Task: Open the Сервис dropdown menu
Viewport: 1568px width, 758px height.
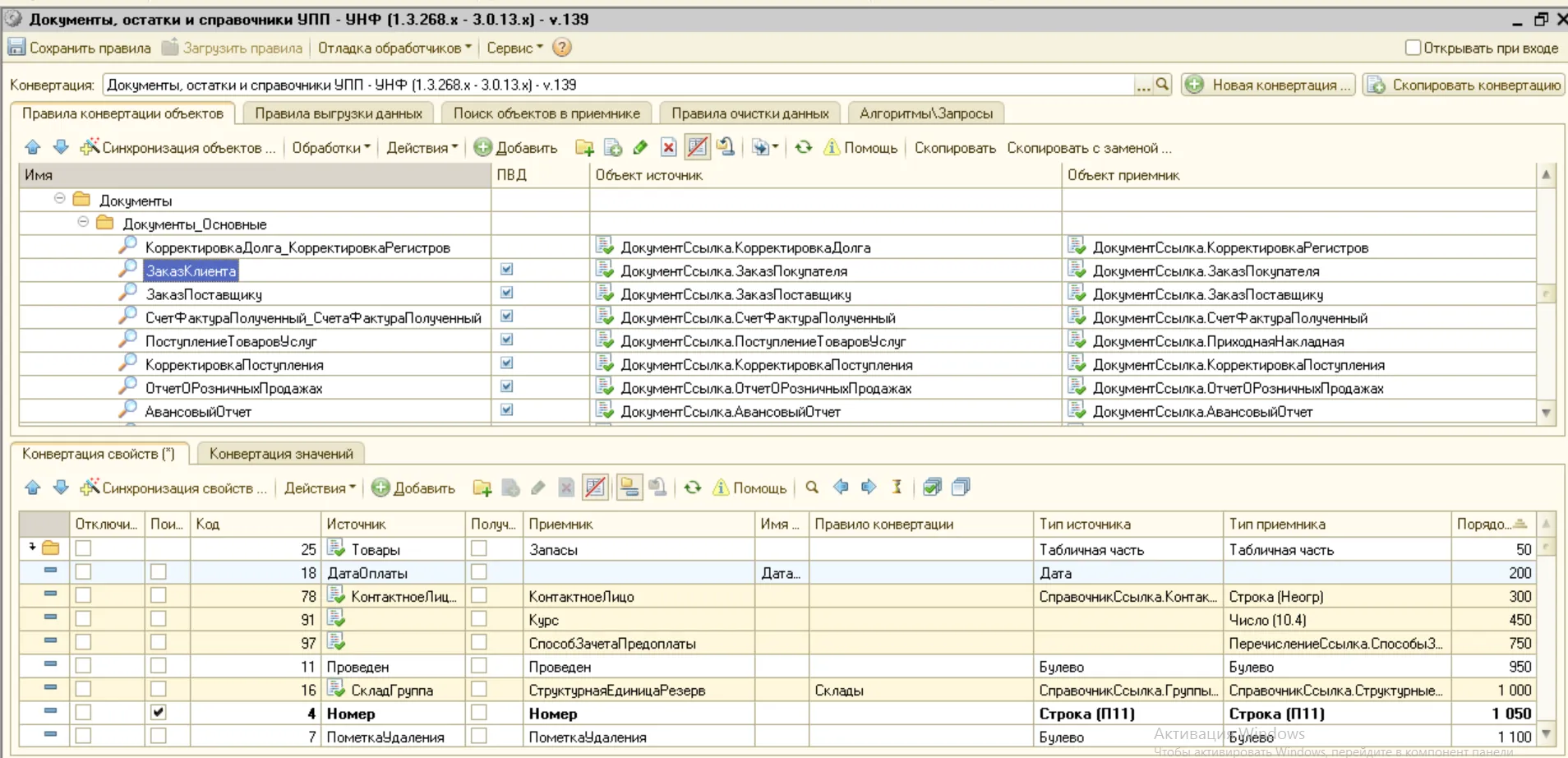Action: click(514, 48)
